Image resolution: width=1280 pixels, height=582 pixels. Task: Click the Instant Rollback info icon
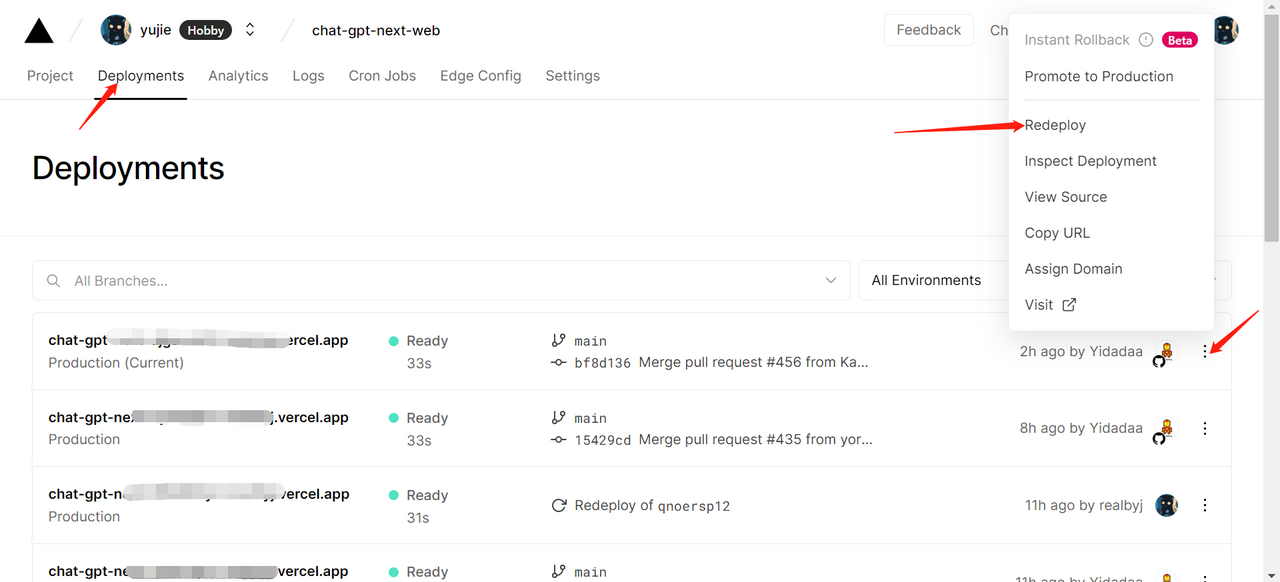pyautogui.click(x=1146, y=40)
